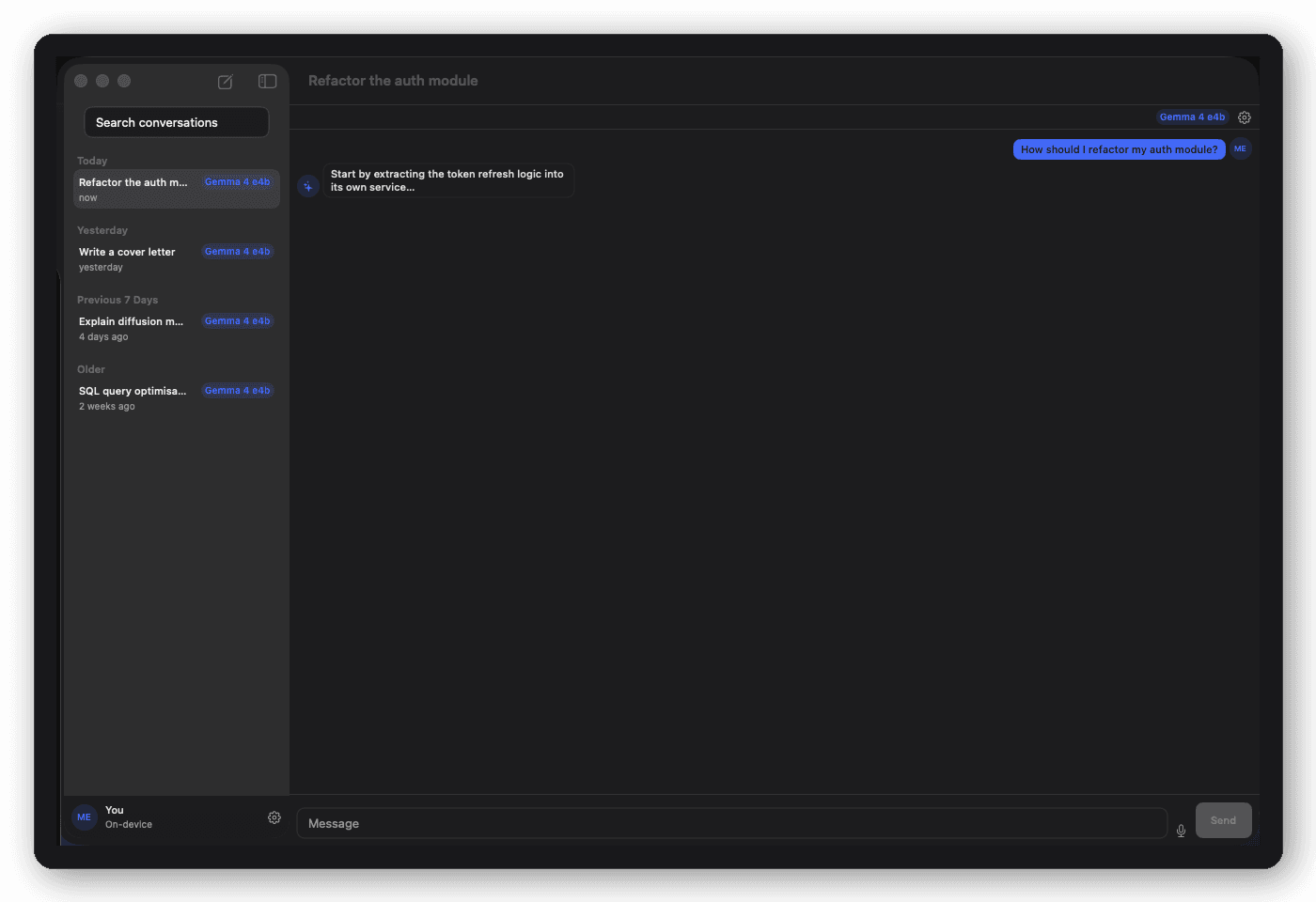Click the Send button
The width and height of the screenshot is (1316, 902).
(1224, 820)
